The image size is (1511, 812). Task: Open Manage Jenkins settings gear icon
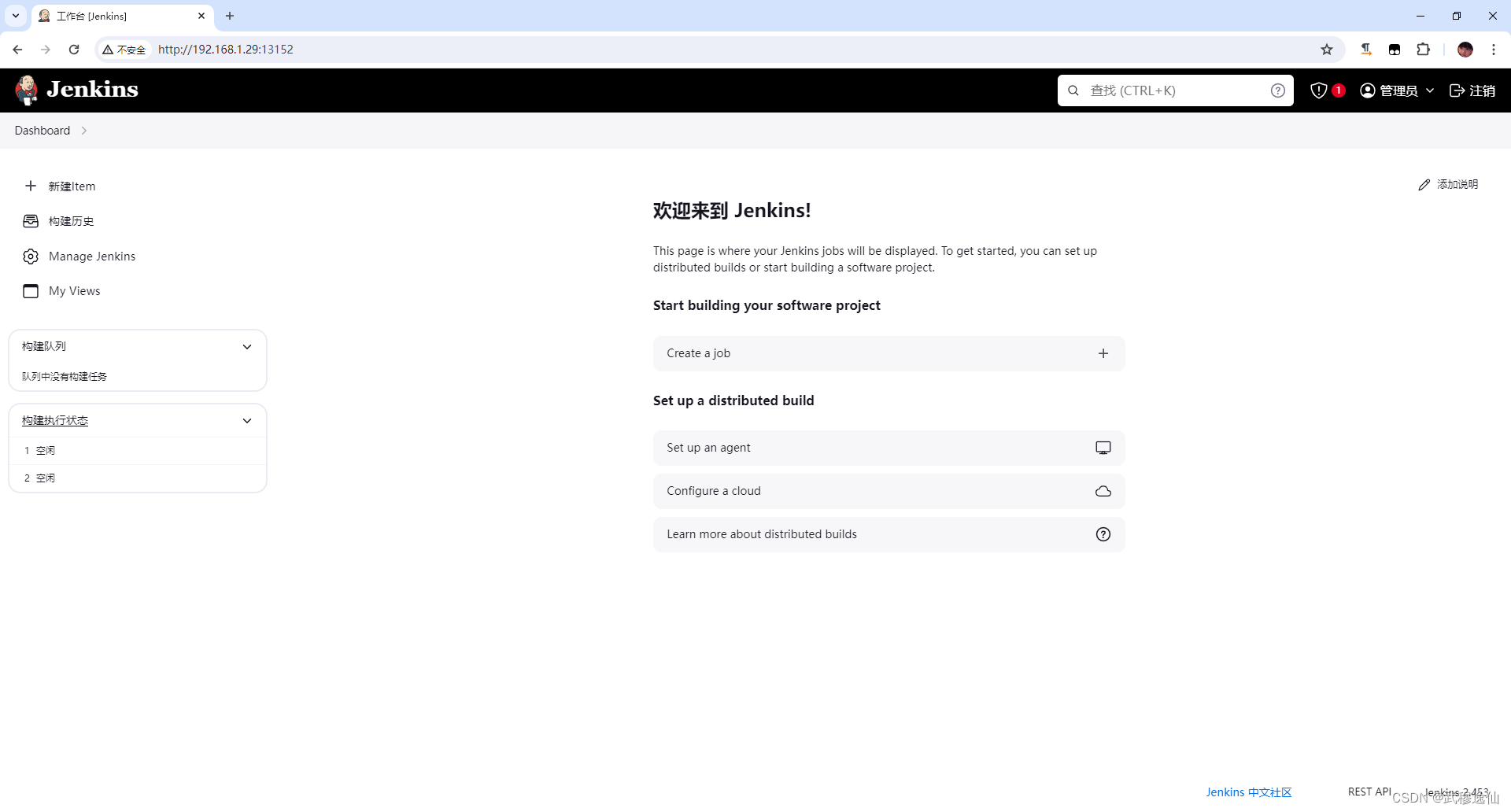coord(31,256)
